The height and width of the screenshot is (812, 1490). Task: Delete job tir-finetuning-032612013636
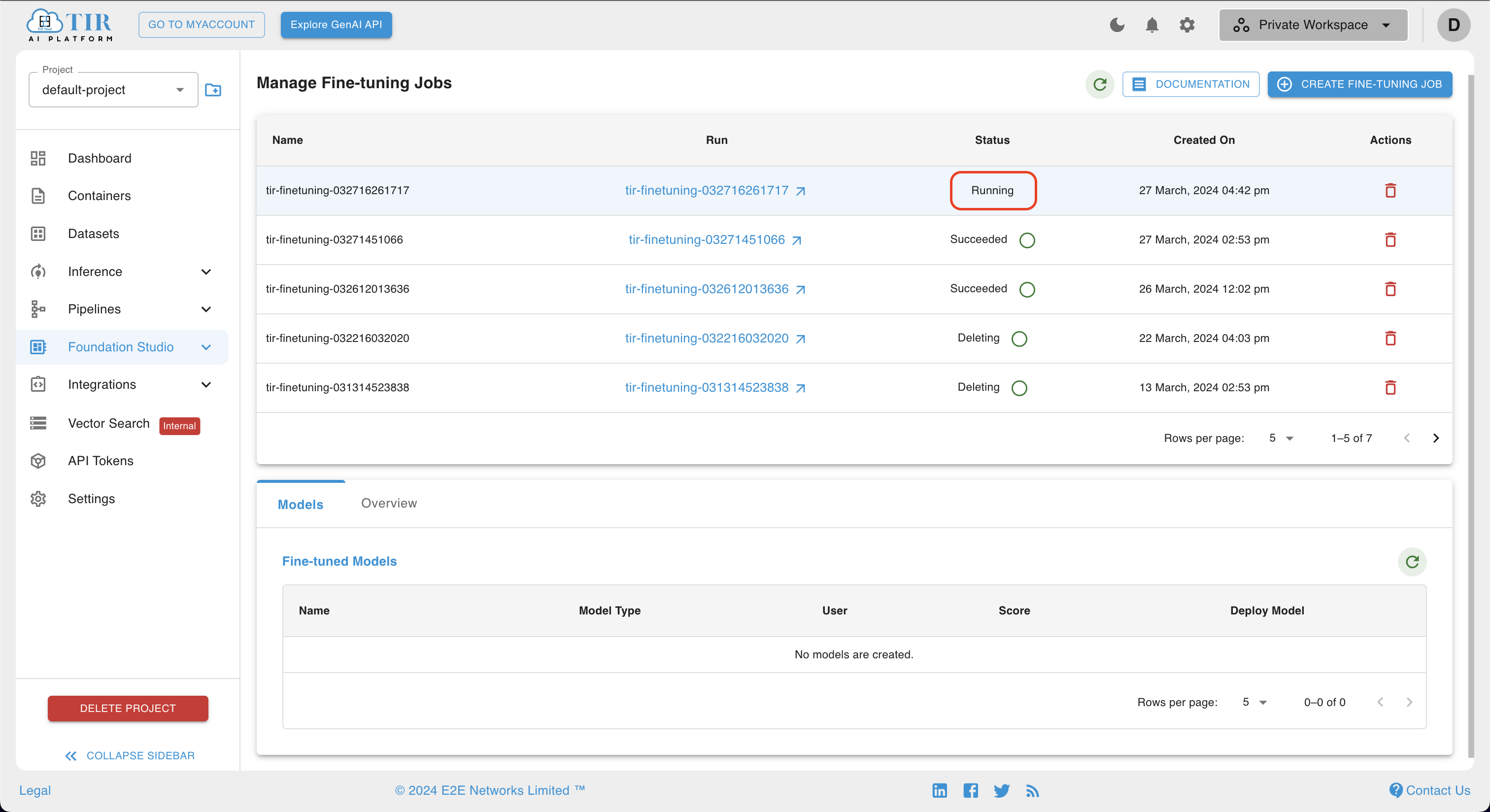click(1390, 289)
